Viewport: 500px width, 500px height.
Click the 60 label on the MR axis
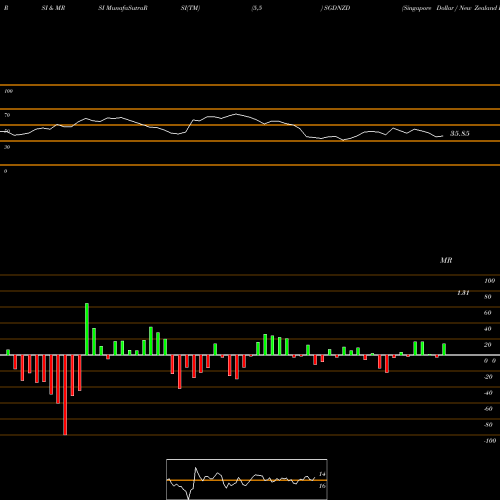point(488,313)
